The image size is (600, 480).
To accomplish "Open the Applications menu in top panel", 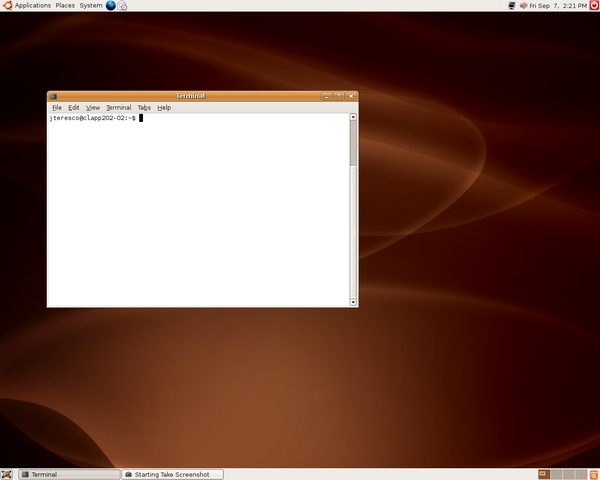I will pyautogui.click(x=33, y=5).
